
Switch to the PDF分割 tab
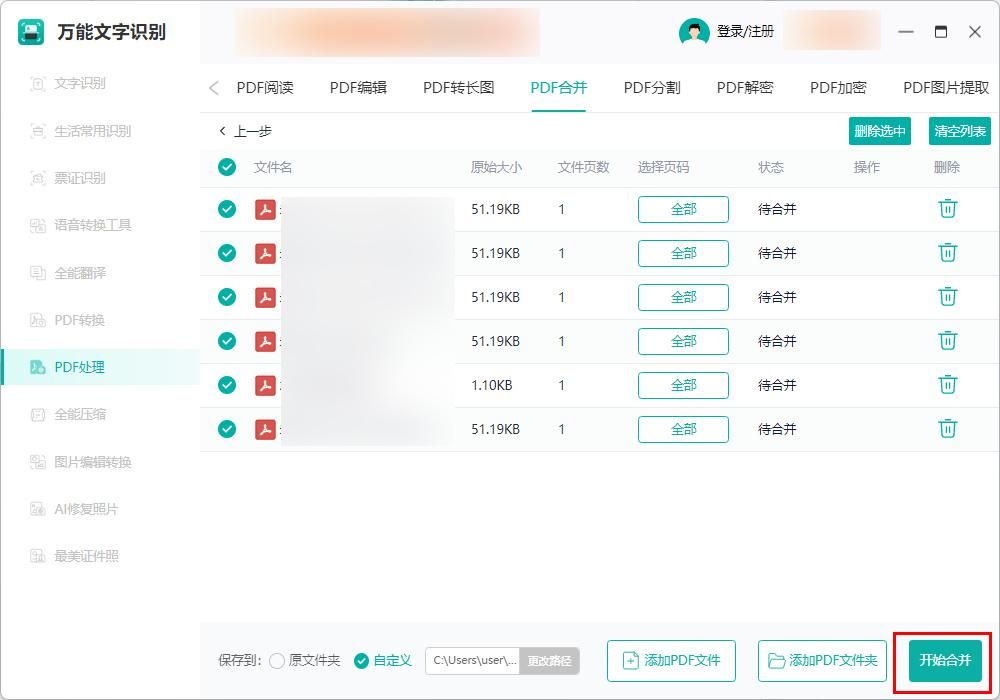click(x=652, y=87)
